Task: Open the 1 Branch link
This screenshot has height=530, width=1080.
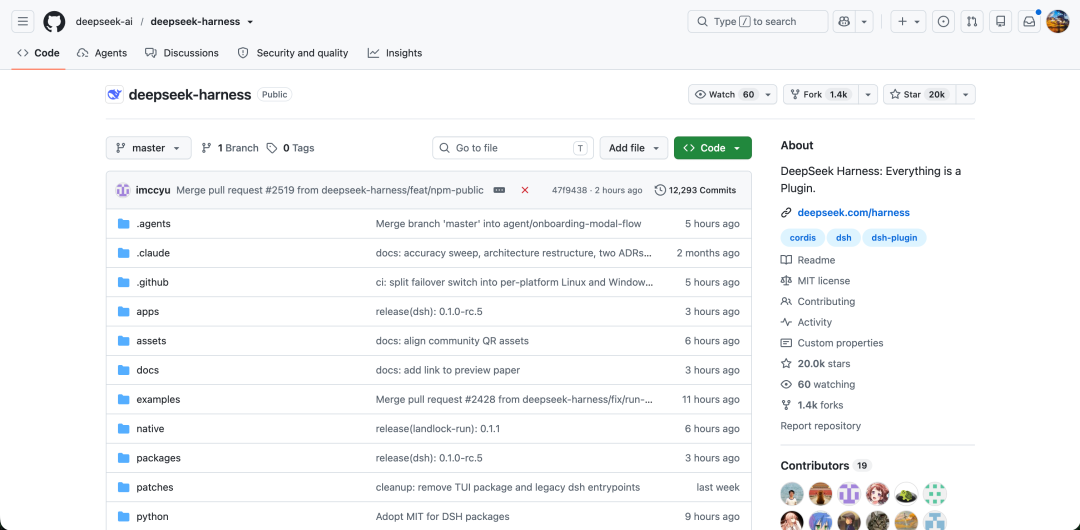Action: point(230,148)
